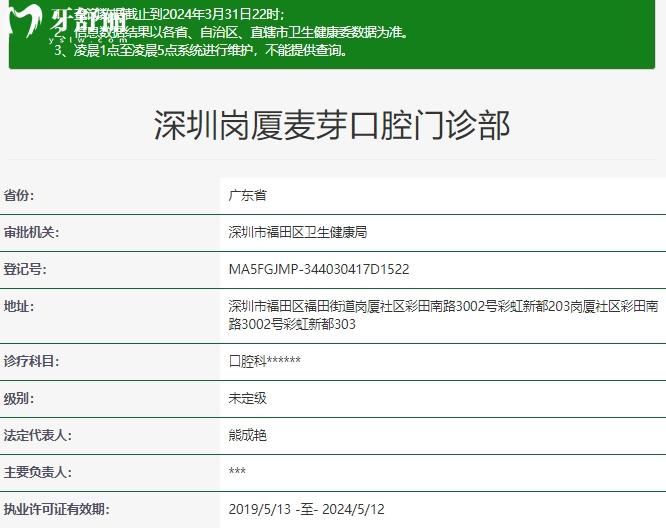Click the notice line about 凌晨1点至凌晨5点 maintenance
Image resolution: width=666 pixels, height=528 pixels.
click(205, 50)
